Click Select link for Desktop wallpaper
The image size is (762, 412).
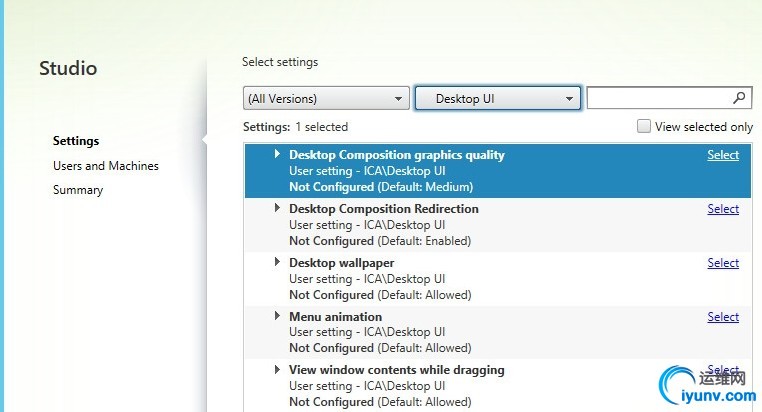[723, 263]
